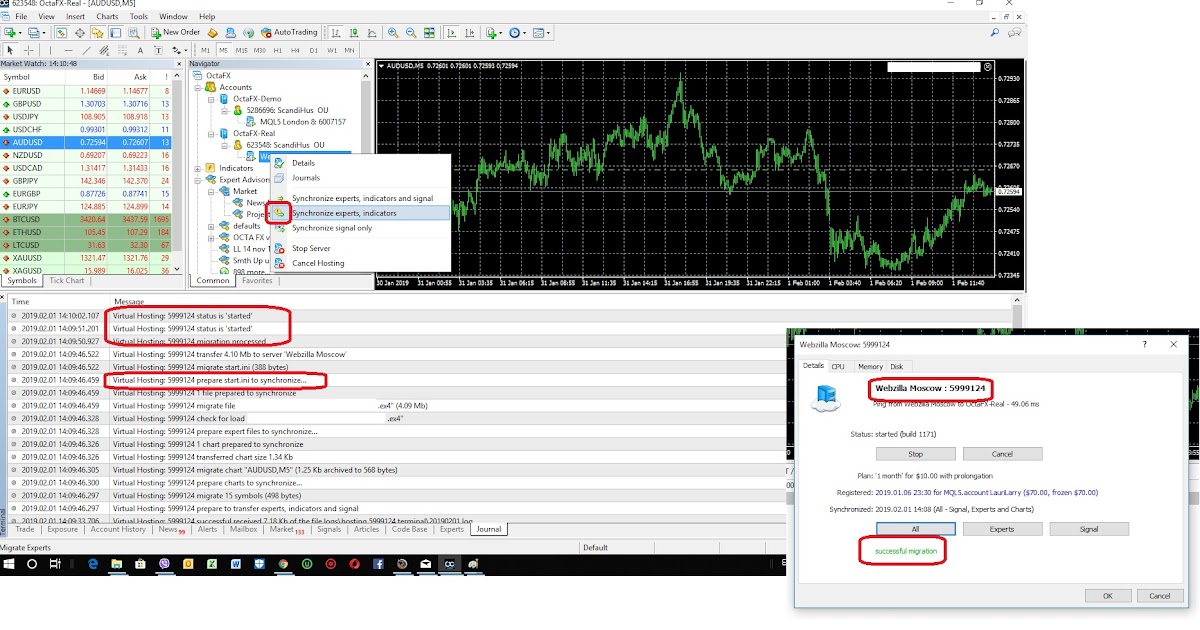This screenshot has height=630, width=1200.
Task: Open Microsoft Edge from taskbar
Action: tap(92, 564)
